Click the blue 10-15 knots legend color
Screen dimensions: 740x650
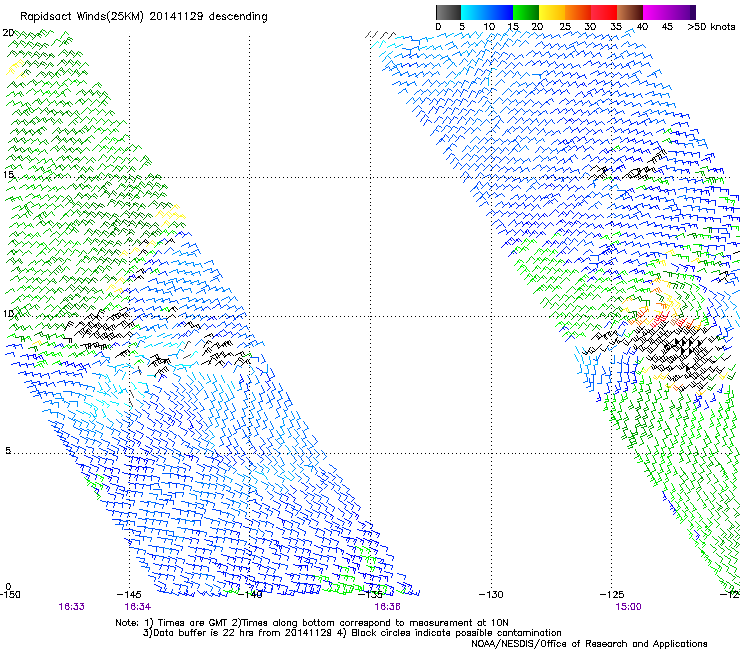[x=500, y=12]
